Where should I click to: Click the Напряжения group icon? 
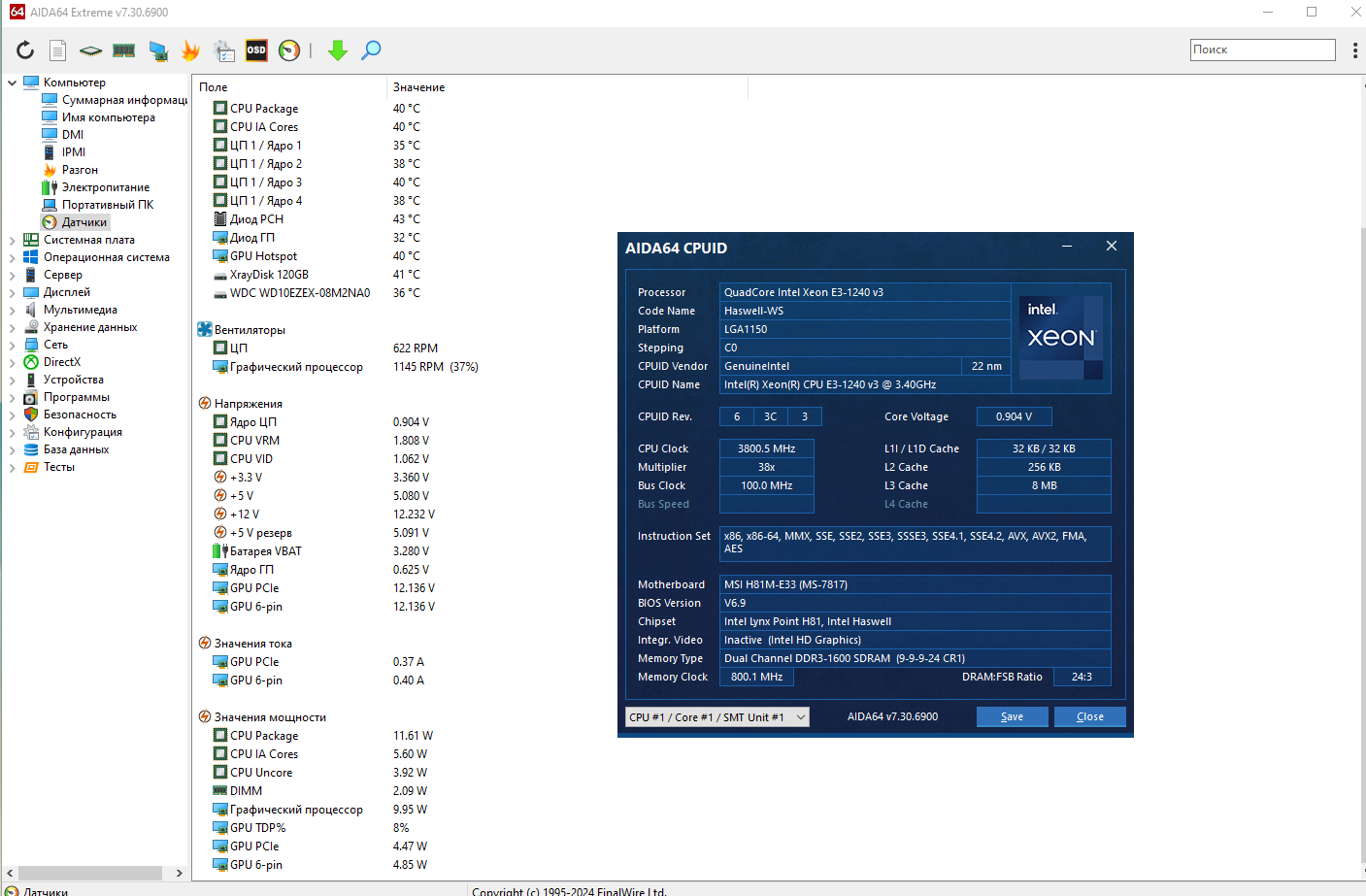click(x=205, y=404)
